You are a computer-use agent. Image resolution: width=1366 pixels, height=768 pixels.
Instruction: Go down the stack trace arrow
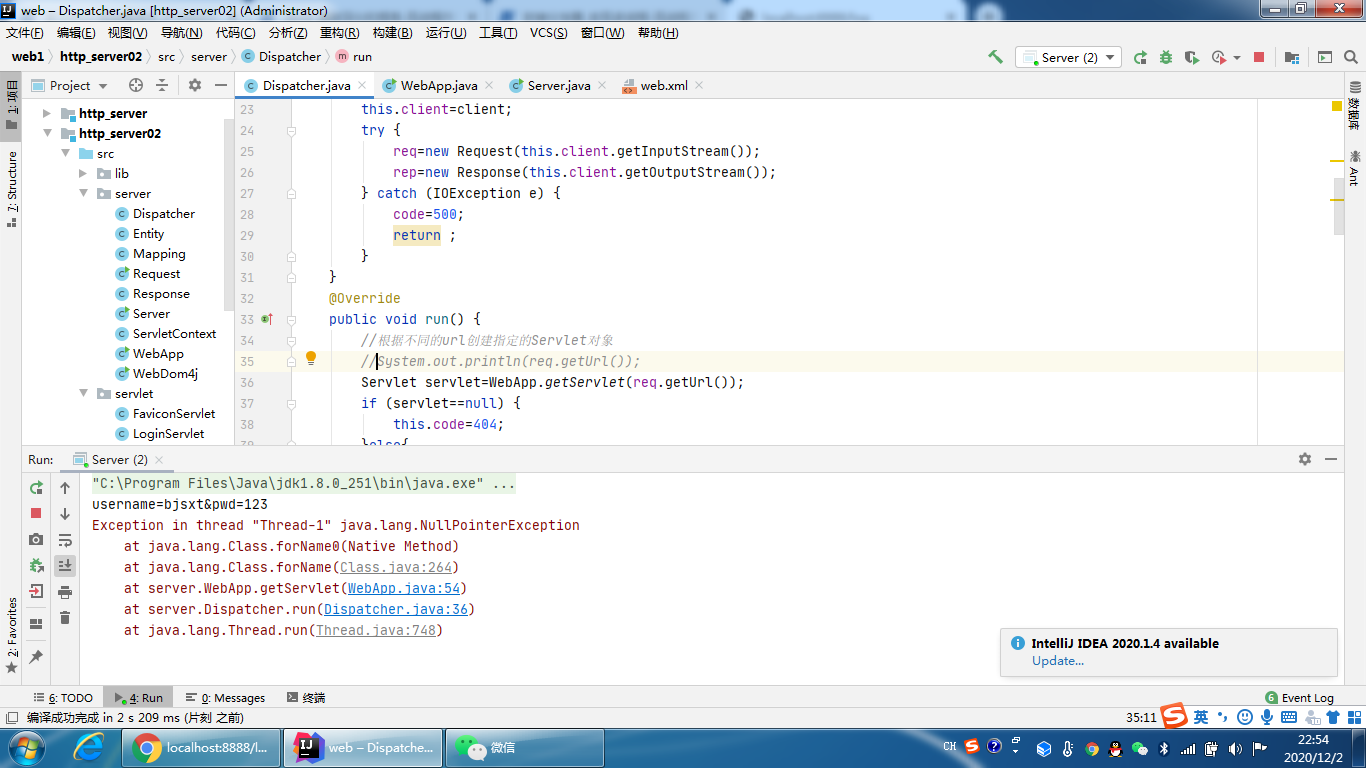point(65,513)
